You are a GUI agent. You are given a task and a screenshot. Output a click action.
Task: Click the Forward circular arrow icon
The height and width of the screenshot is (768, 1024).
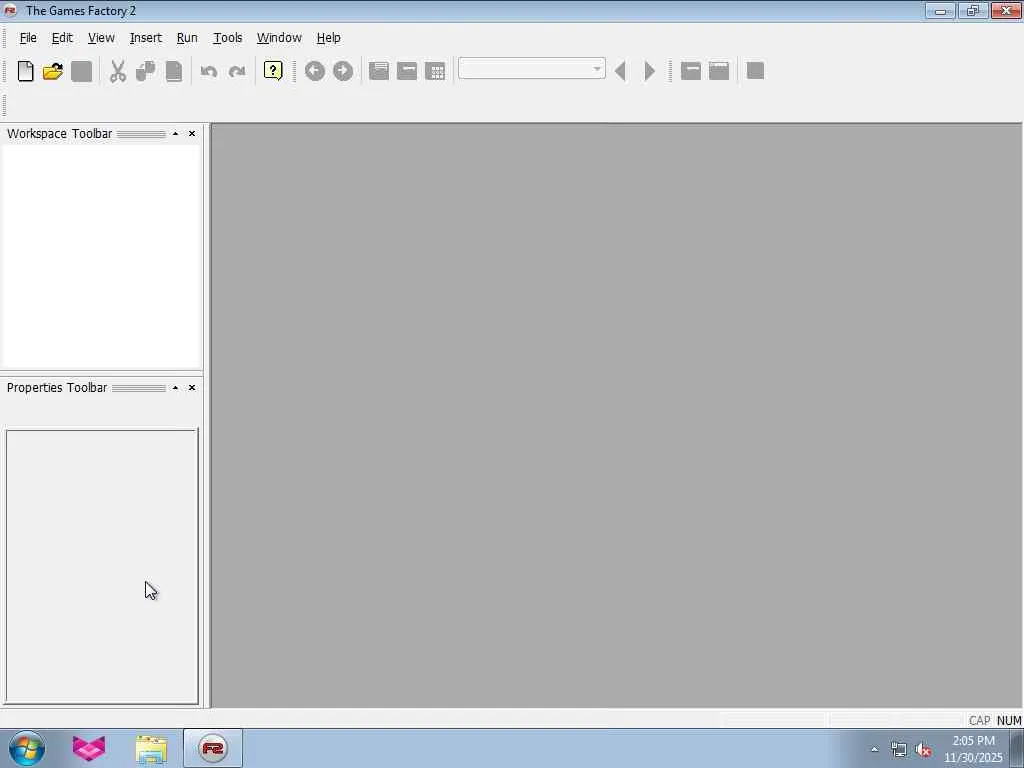click(343, 71)
